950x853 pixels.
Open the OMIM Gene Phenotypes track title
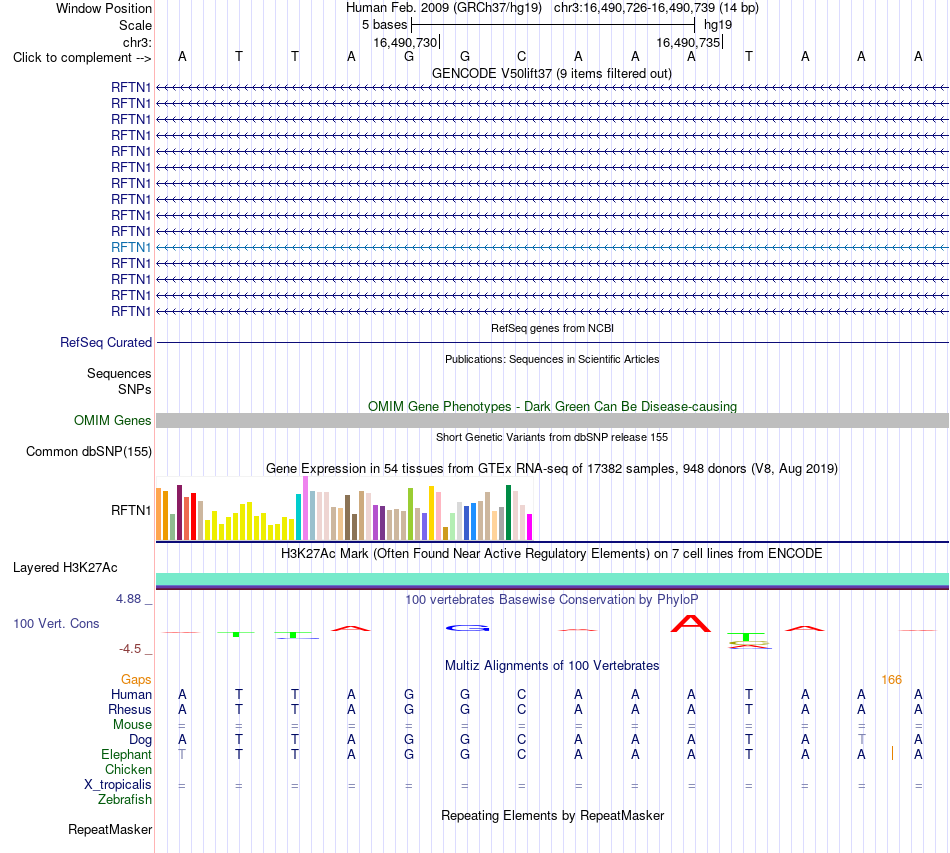pos(552,406)
